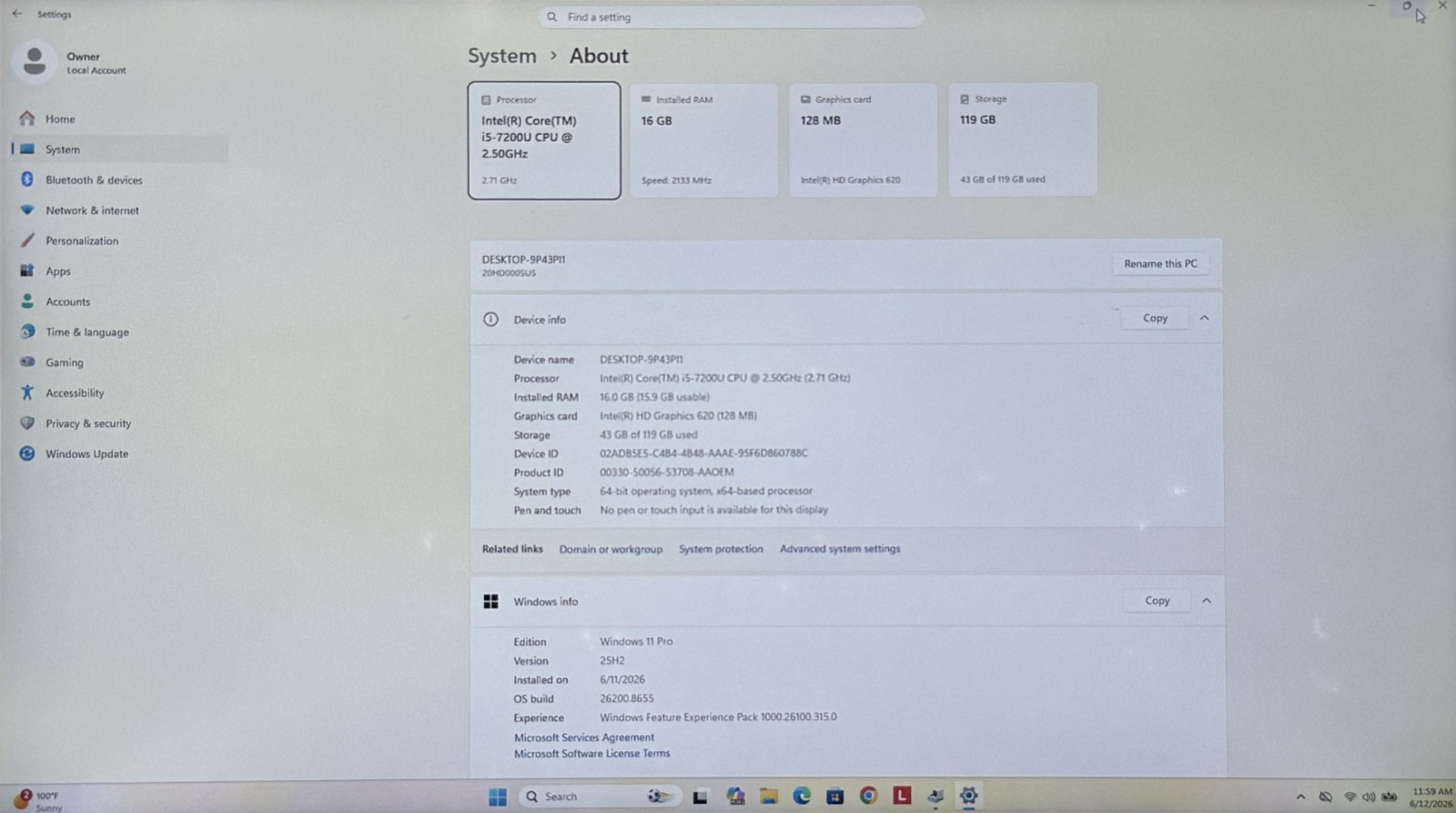Select System in the sidebar

[x=118, y=149]
